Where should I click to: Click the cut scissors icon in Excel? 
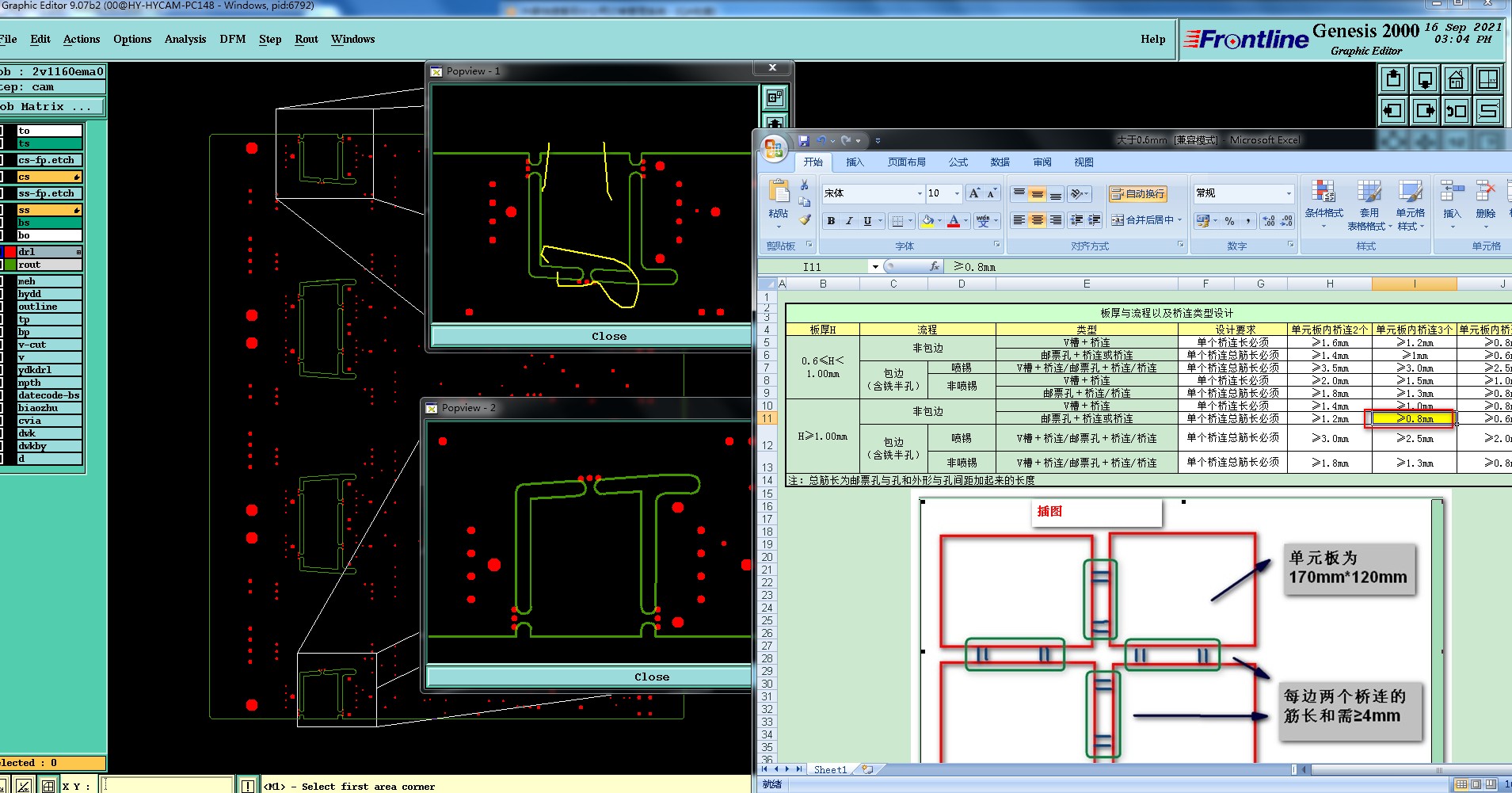pos(805,185)
